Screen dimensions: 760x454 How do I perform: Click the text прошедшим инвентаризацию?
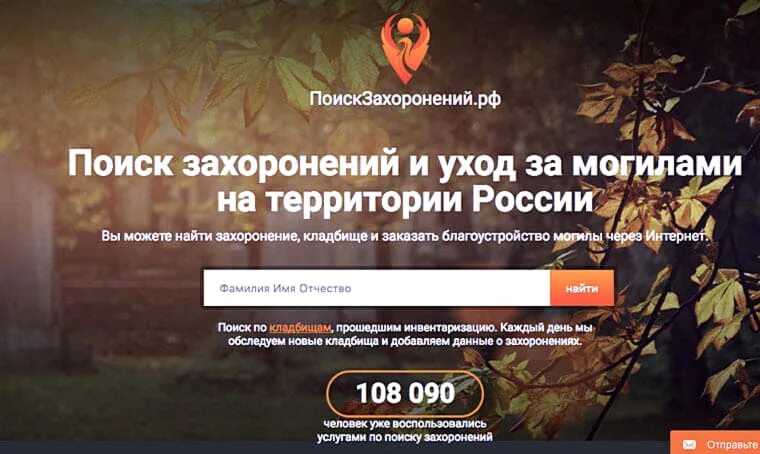(x=416, y=328)
